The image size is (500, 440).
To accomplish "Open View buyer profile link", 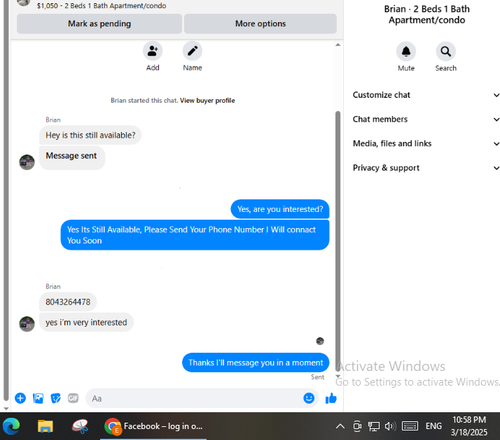I will 207,100.
